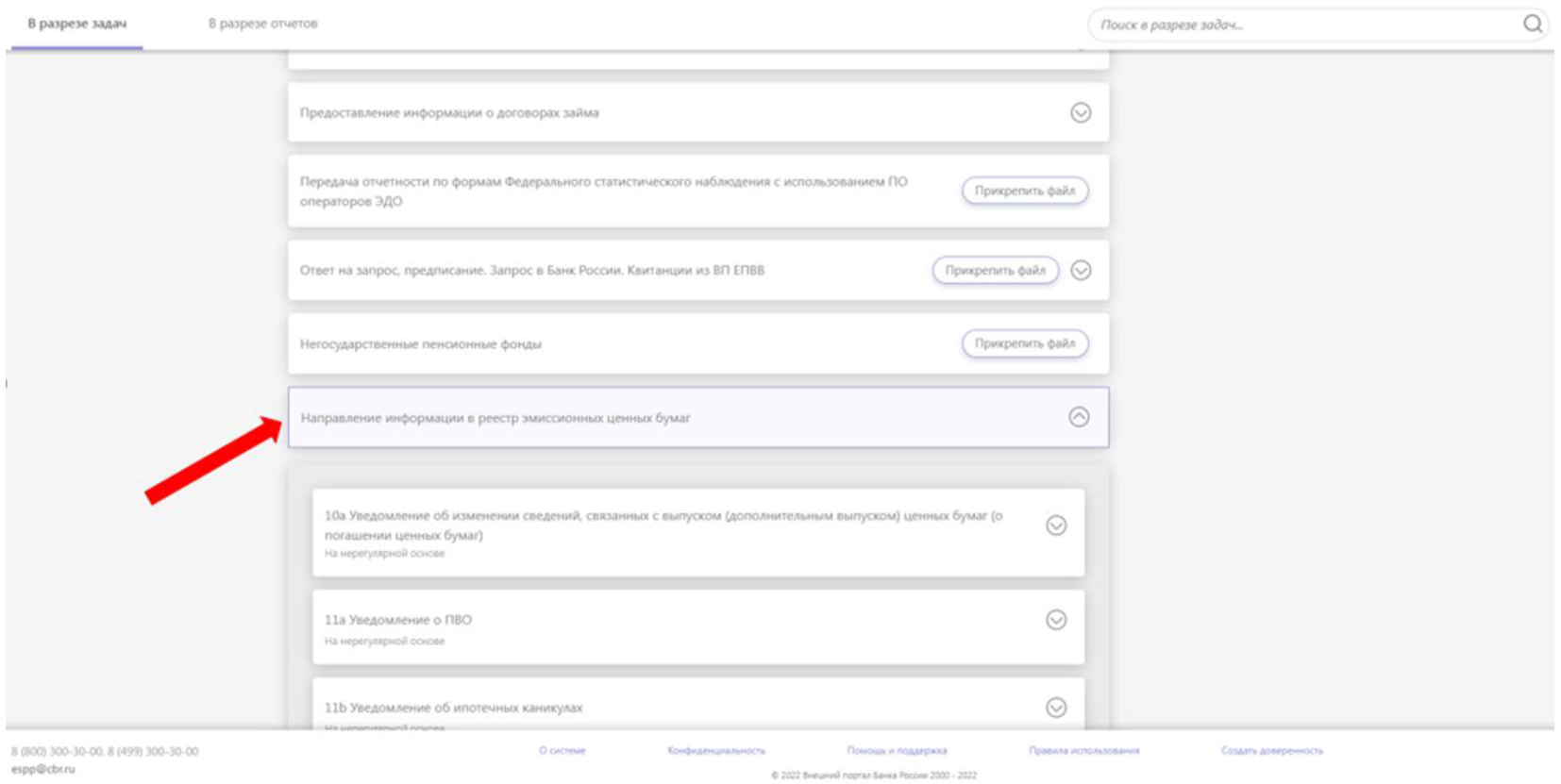
Task: Switch to 'В разрезе задач' tab
Action: [76, 24]
